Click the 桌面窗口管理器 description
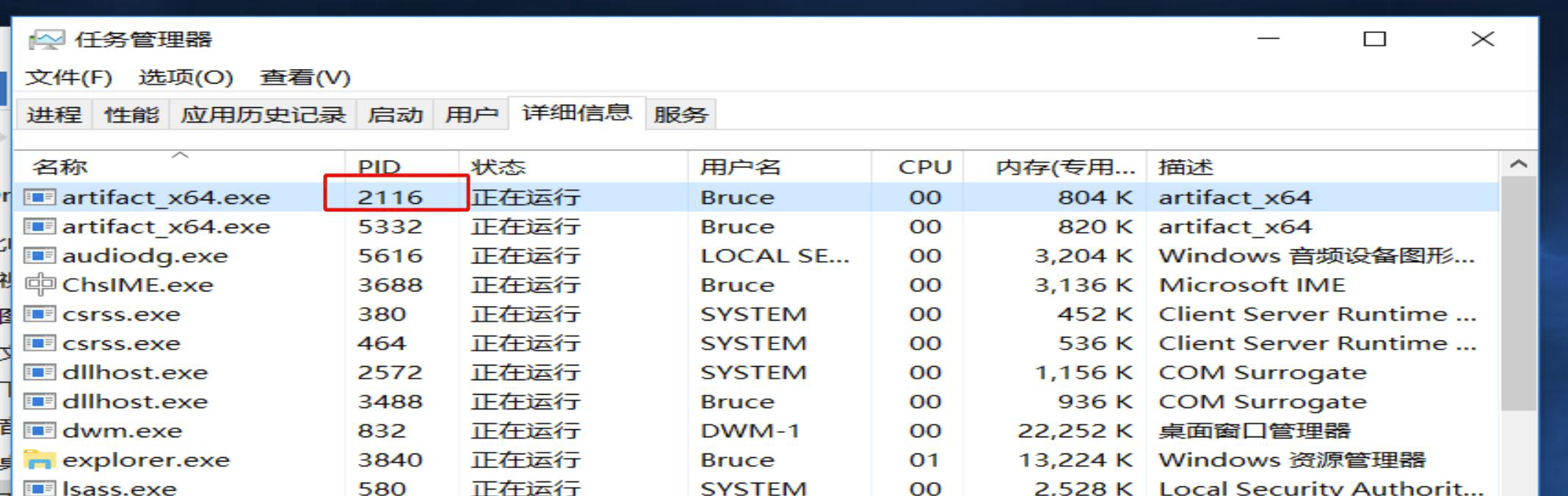The width and height of the screenshot is (1568, 496). click(1255, 431)
